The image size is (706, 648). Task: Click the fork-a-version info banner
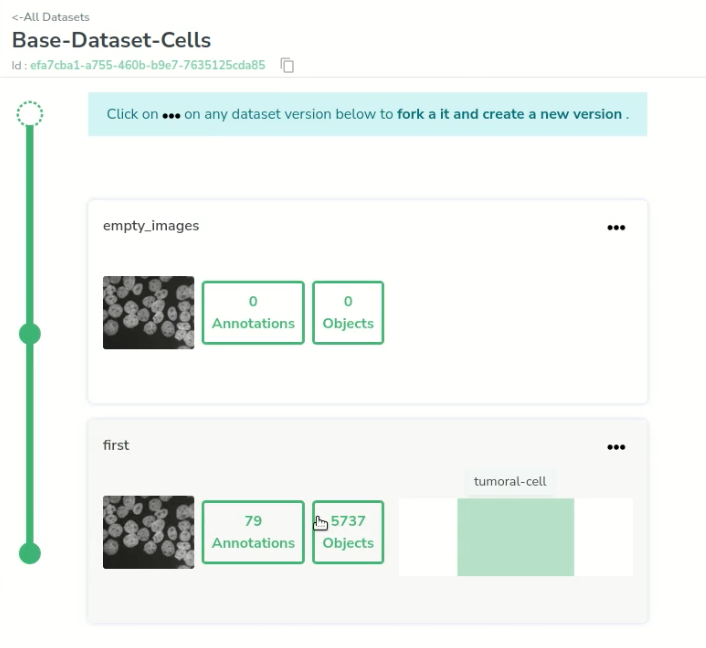(367, 114)
